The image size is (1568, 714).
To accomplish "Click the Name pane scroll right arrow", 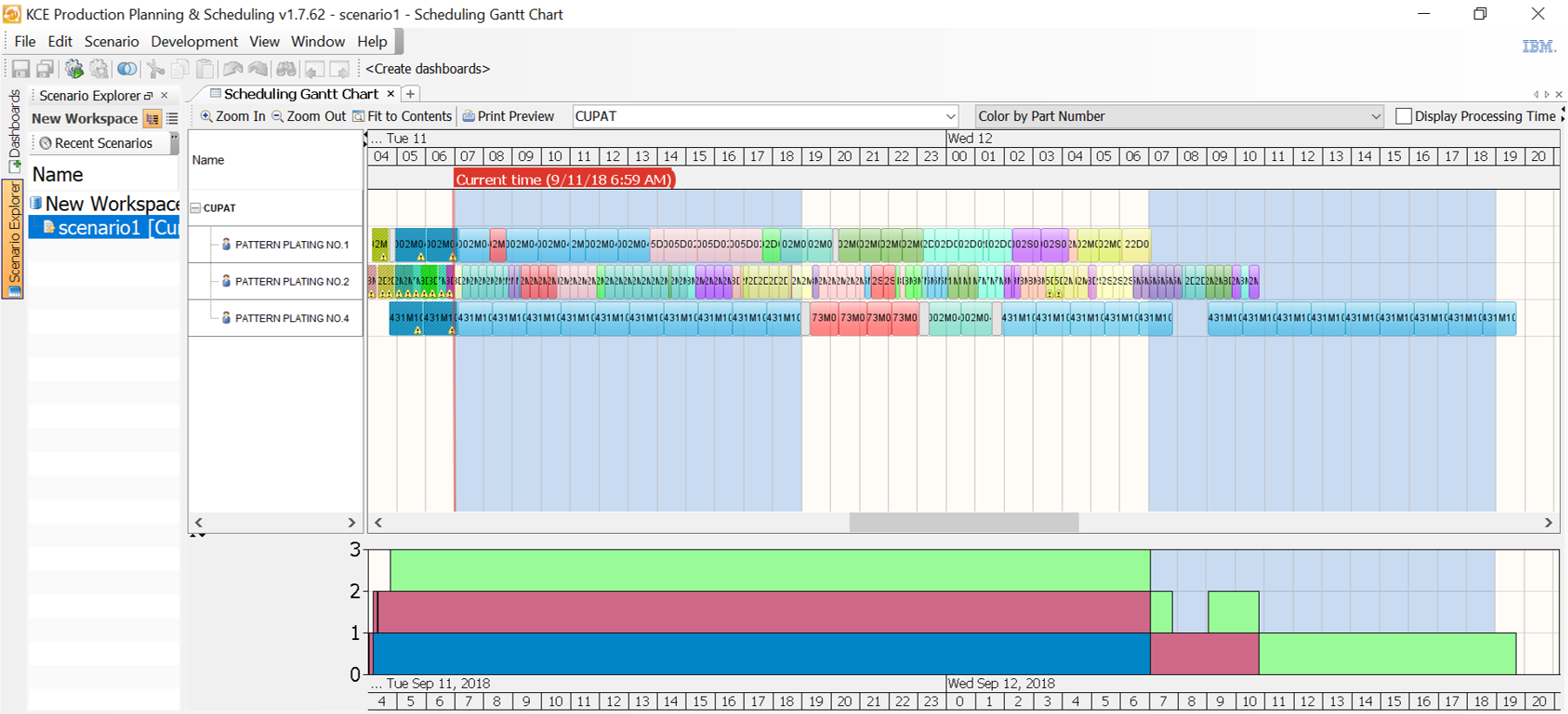I will click(x=352, y=522).
